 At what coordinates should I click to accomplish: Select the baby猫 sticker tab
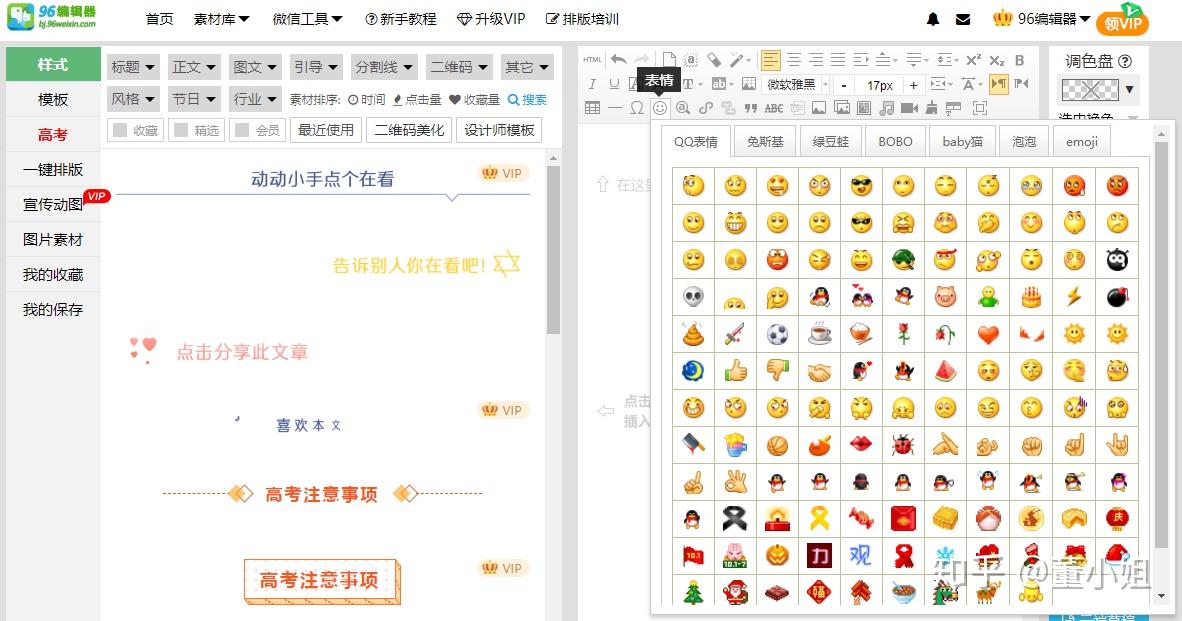tap(962, 141)
